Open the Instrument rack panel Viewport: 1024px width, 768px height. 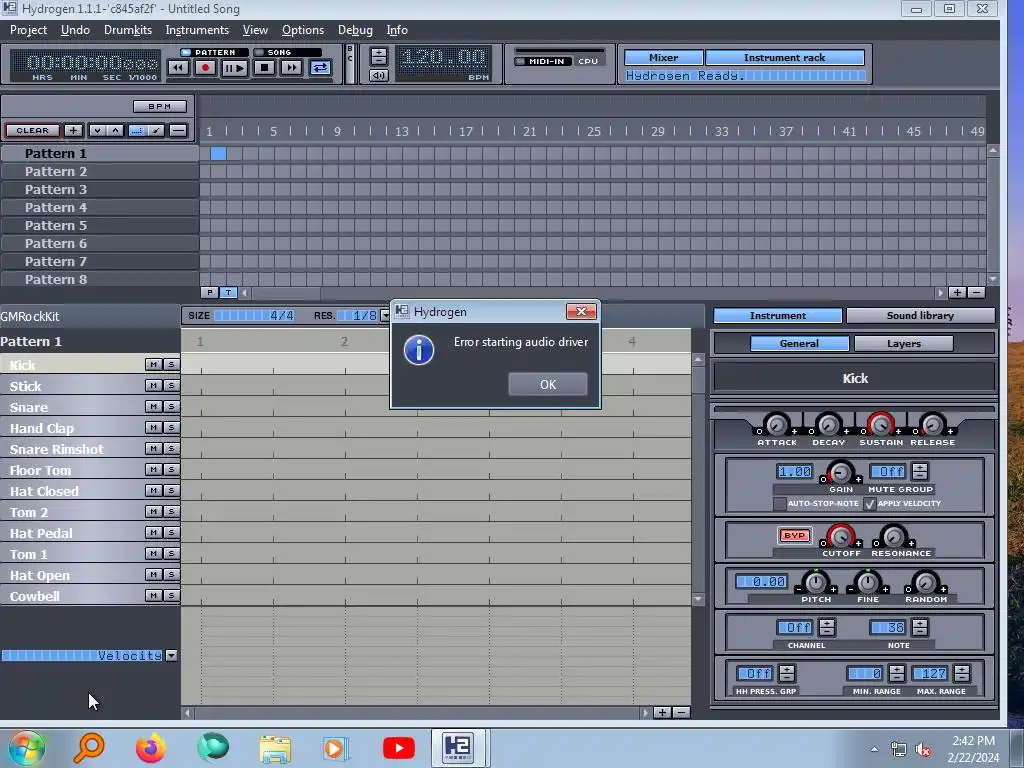coord(784,57)
